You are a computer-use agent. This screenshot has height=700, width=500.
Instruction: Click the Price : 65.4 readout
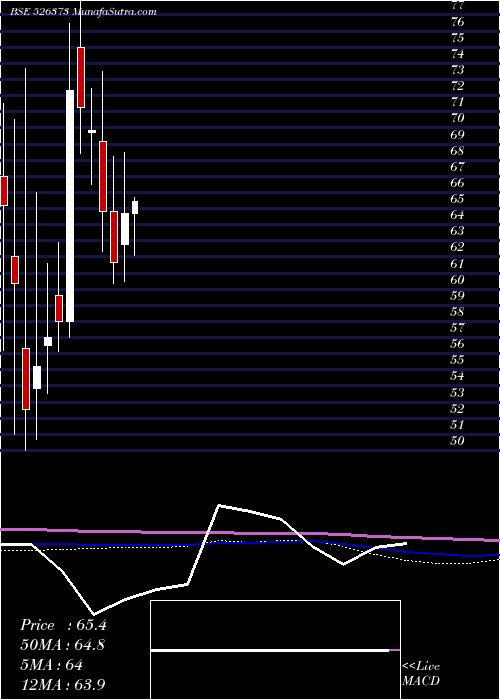pos(63,625)
